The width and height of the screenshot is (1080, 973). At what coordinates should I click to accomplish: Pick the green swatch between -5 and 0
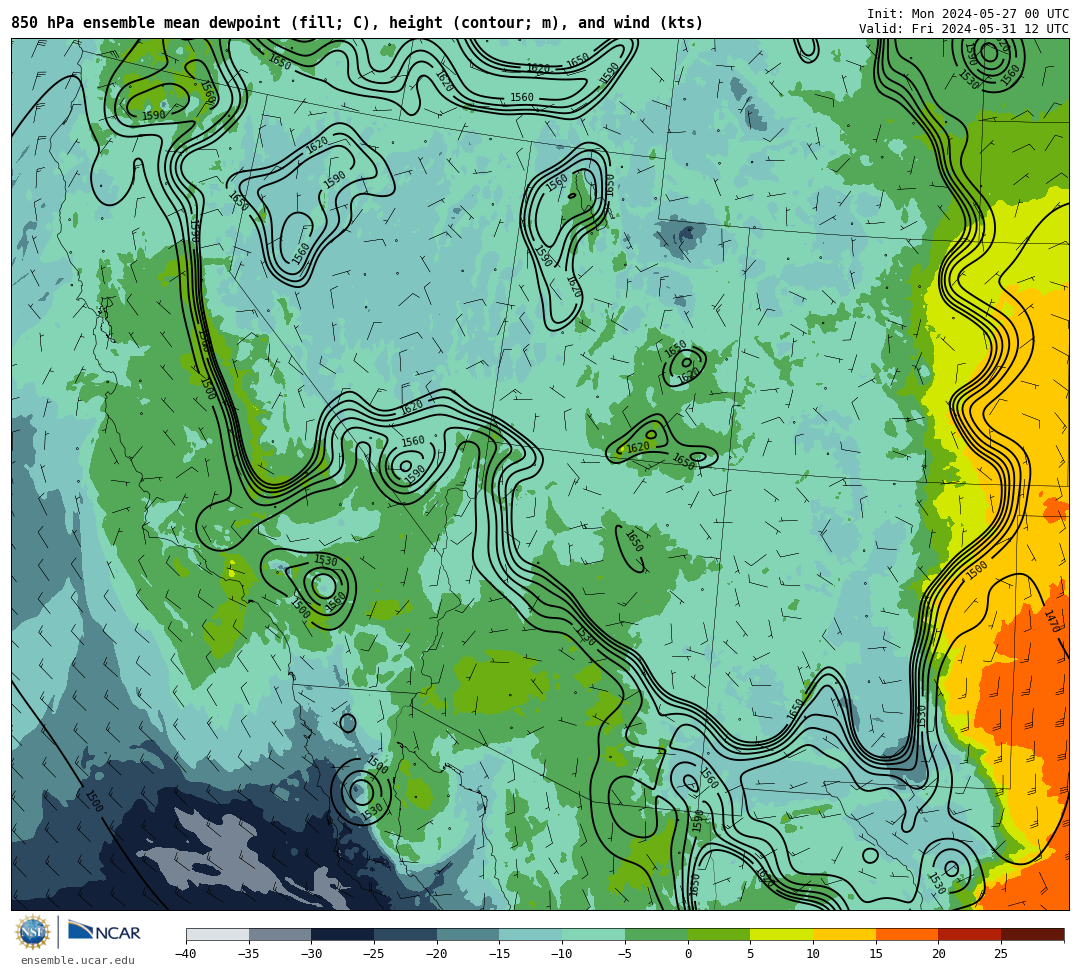[656, 934]
